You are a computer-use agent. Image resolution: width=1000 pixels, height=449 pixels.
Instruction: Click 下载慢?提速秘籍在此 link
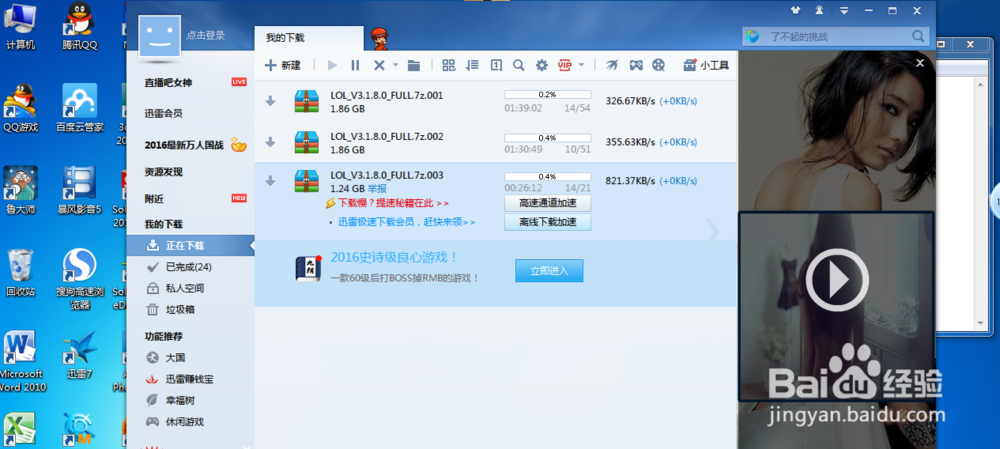coord(393,203)
